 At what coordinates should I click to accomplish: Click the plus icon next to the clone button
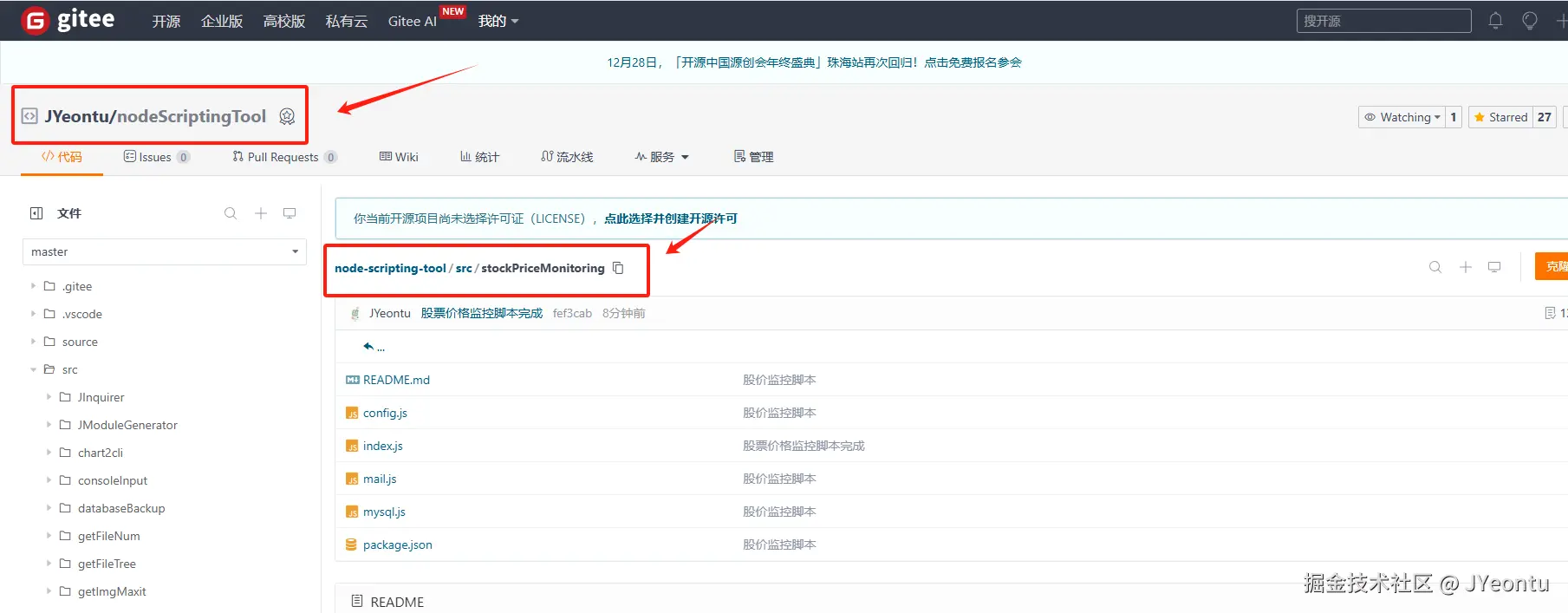pyautogui.click(x=1466, y=267)
